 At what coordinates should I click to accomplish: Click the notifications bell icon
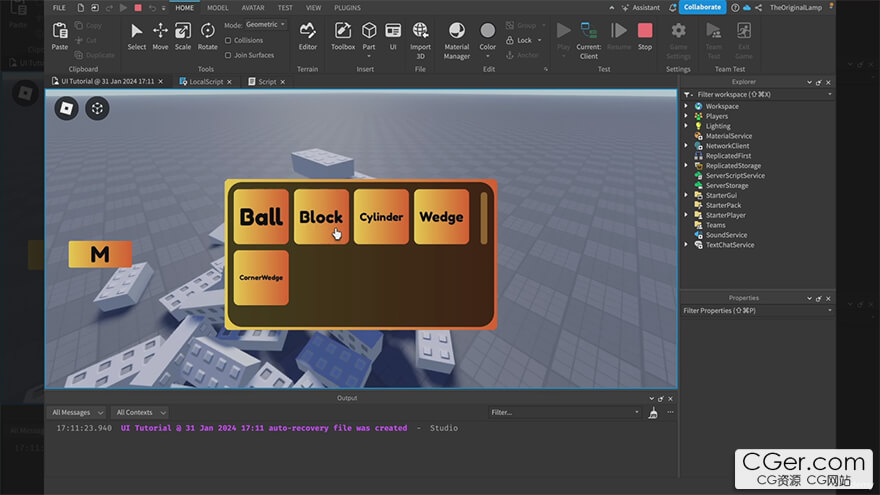click(672, 7)
